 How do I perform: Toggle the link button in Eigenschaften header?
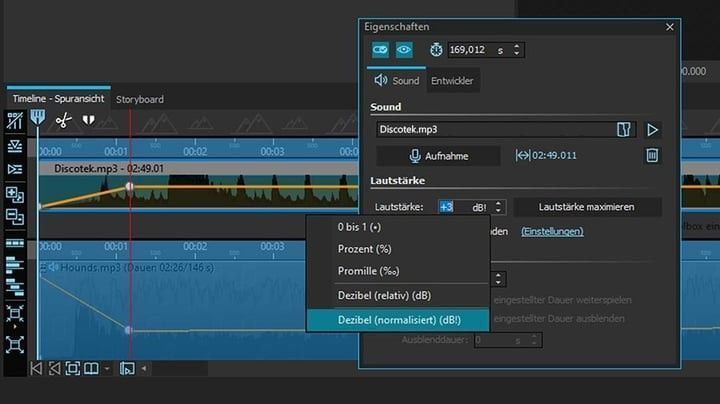(382, 49)
